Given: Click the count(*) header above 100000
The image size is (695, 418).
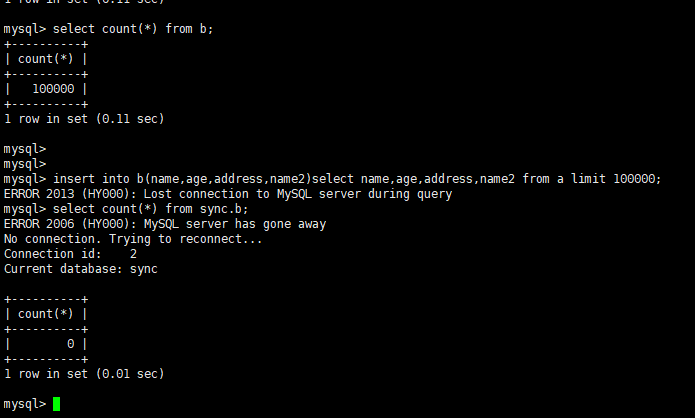Looking at the screenshot, I should 46,59.
